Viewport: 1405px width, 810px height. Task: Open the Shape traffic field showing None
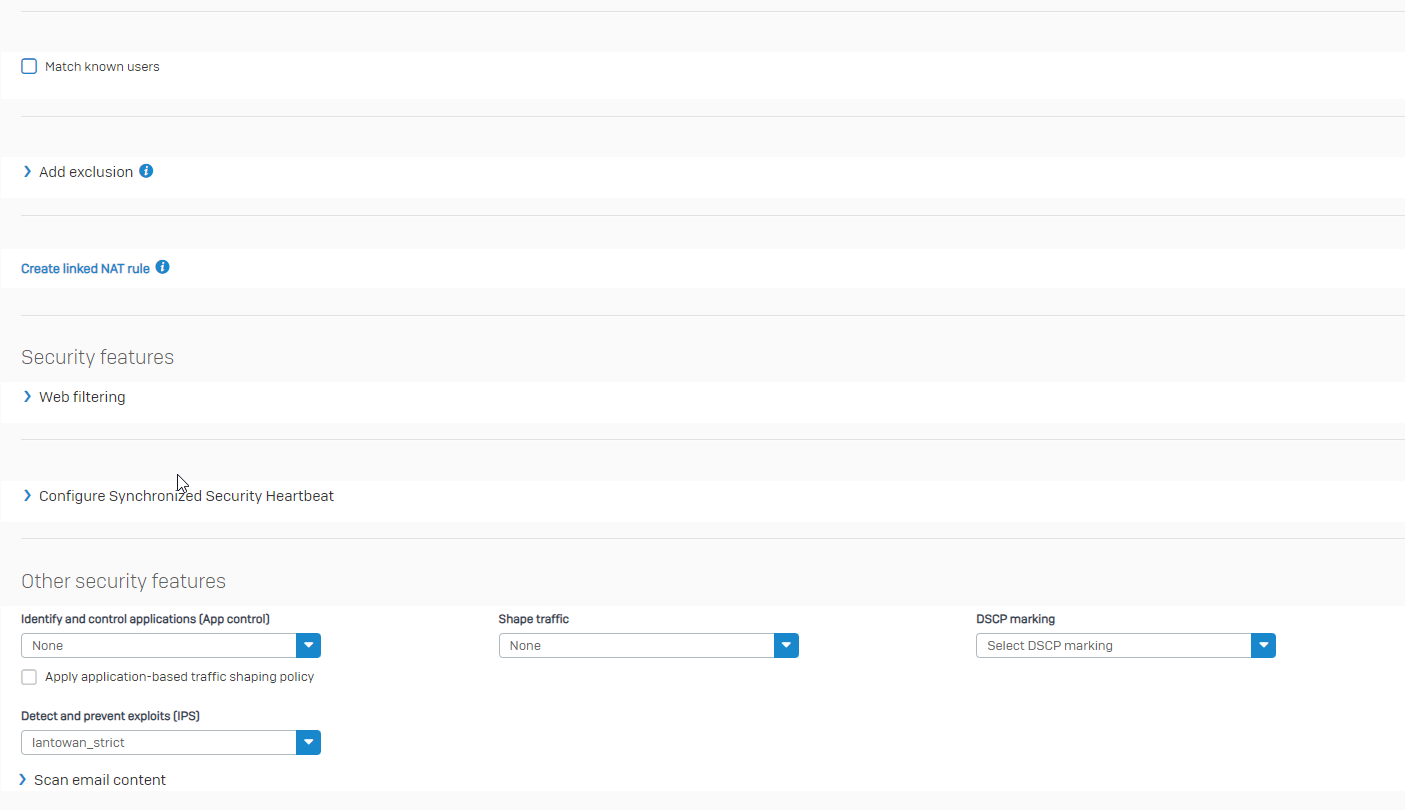click(636, 646)
